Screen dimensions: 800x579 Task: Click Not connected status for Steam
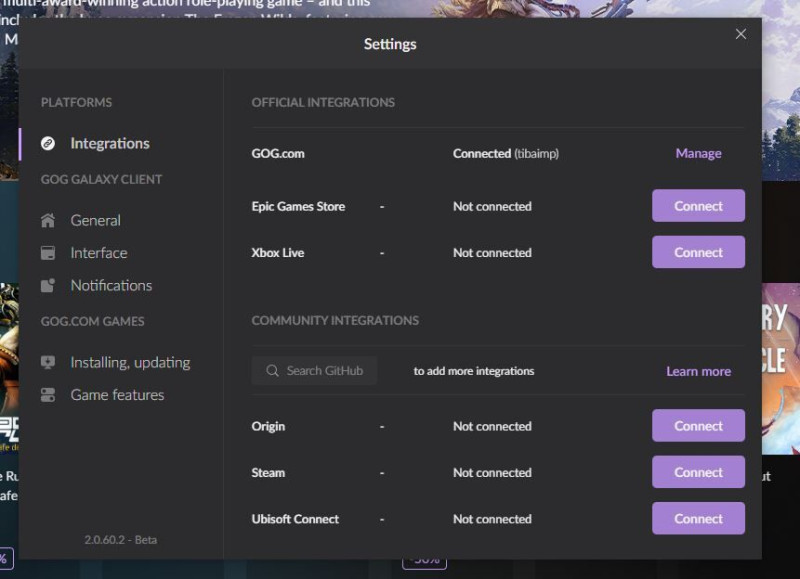492,473
